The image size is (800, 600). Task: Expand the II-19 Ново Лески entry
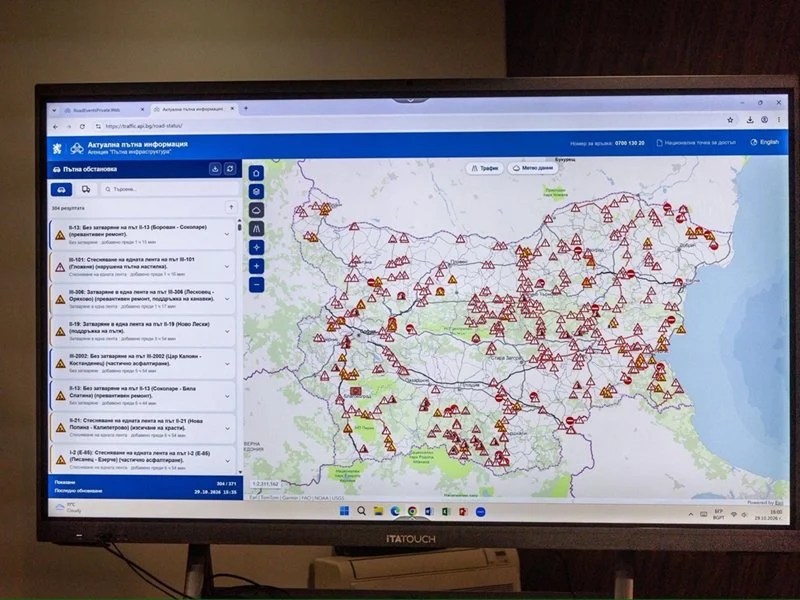(227, 331)
